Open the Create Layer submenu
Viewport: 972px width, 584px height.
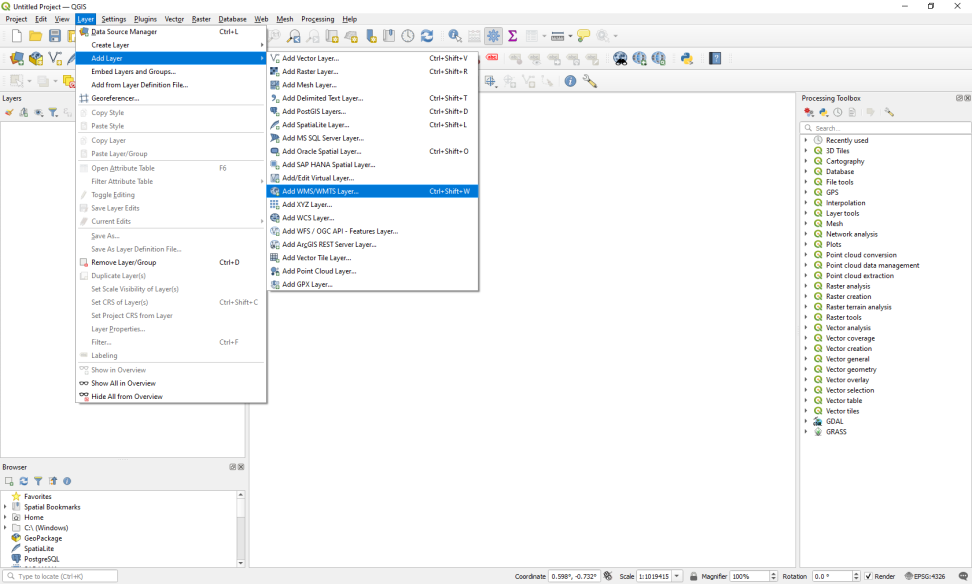click(x=171, y=45)
